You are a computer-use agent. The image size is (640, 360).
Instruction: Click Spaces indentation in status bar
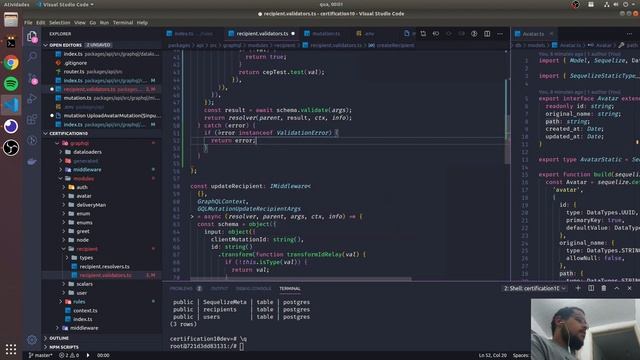pyautogui.click(x=520, y=356)
